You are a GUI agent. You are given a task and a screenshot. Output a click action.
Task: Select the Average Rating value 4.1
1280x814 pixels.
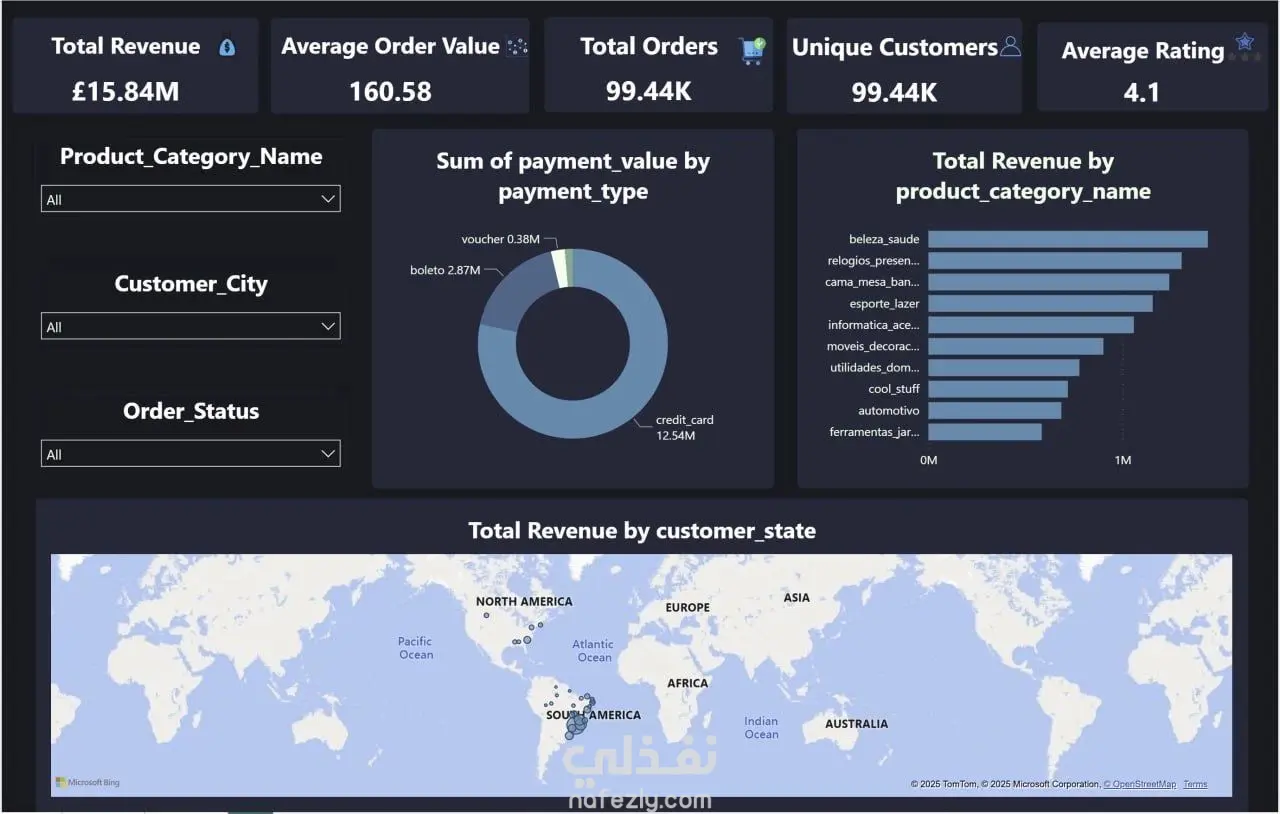pyautogui.click(x=1142, y=93)
